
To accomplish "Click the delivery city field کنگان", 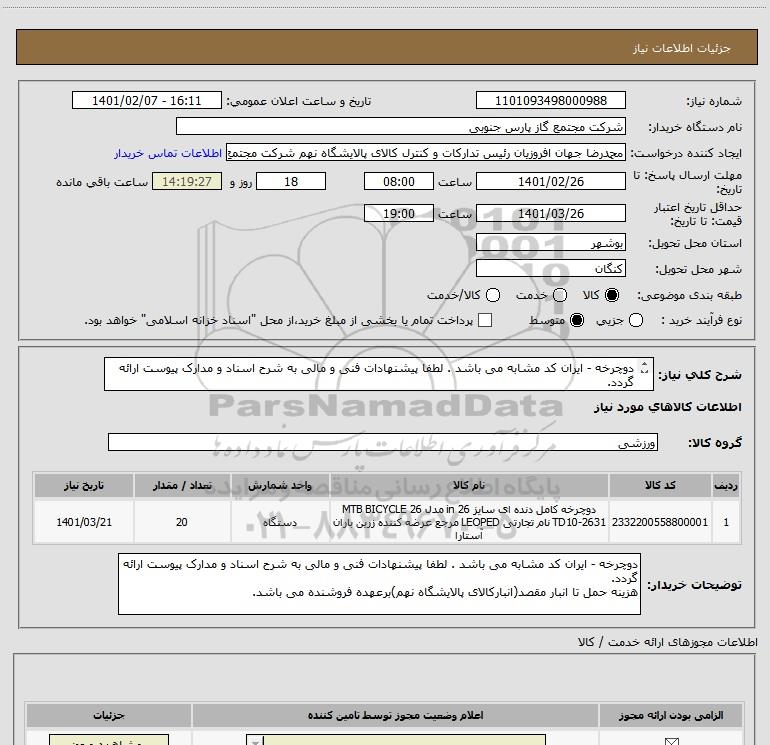I will (550, 268).
